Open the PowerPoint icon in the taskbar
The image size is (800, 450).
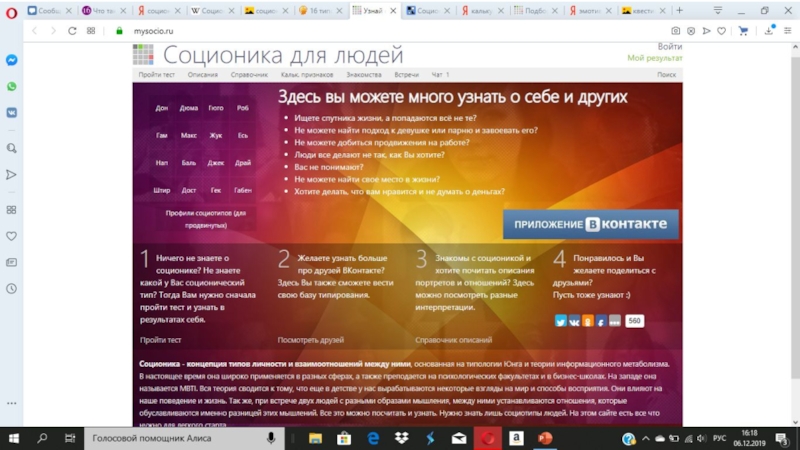click(545, 438)
